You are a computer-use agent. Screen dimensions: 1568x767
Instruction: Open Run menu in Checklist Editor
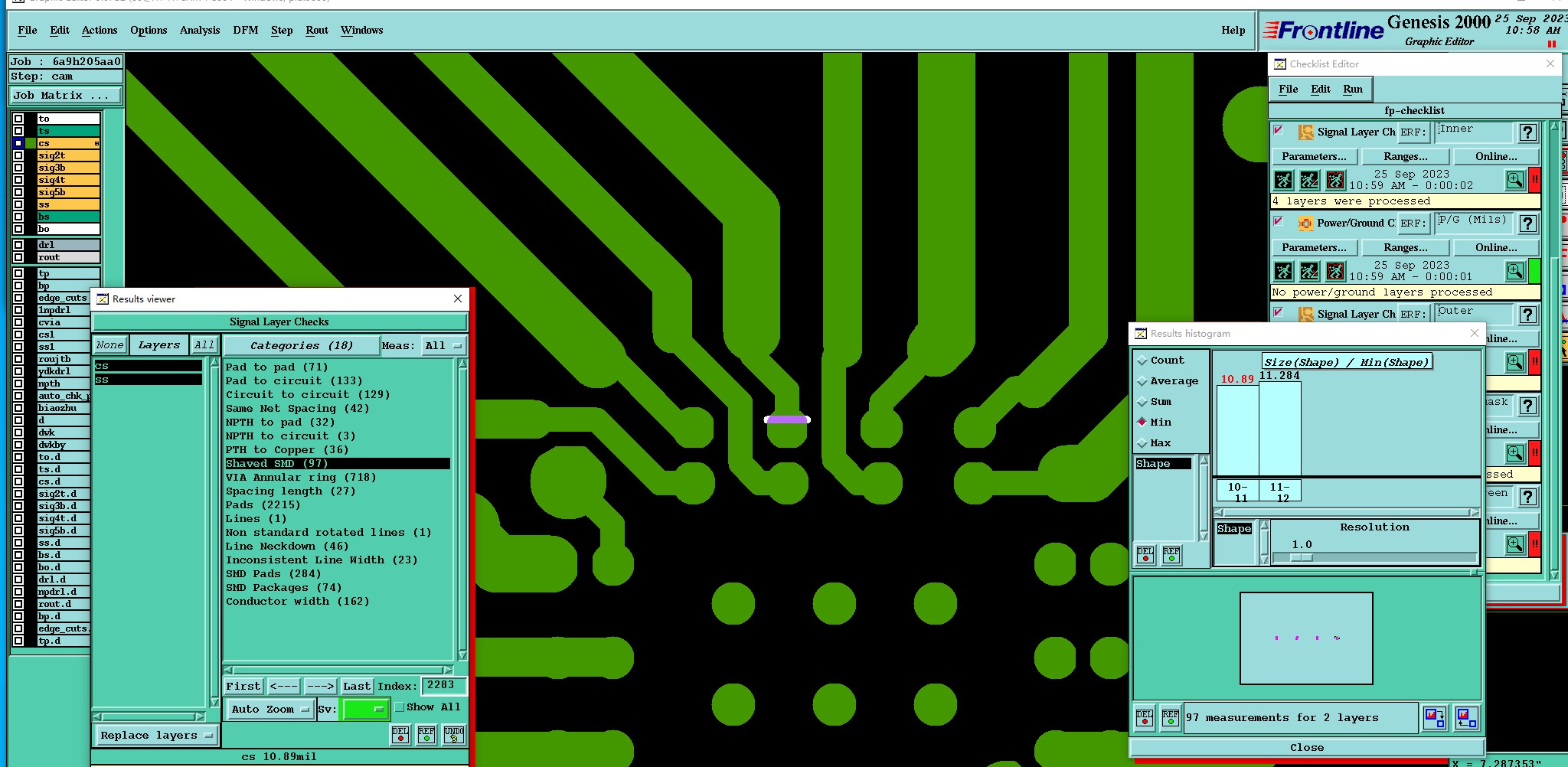(x=1353, y=90)
